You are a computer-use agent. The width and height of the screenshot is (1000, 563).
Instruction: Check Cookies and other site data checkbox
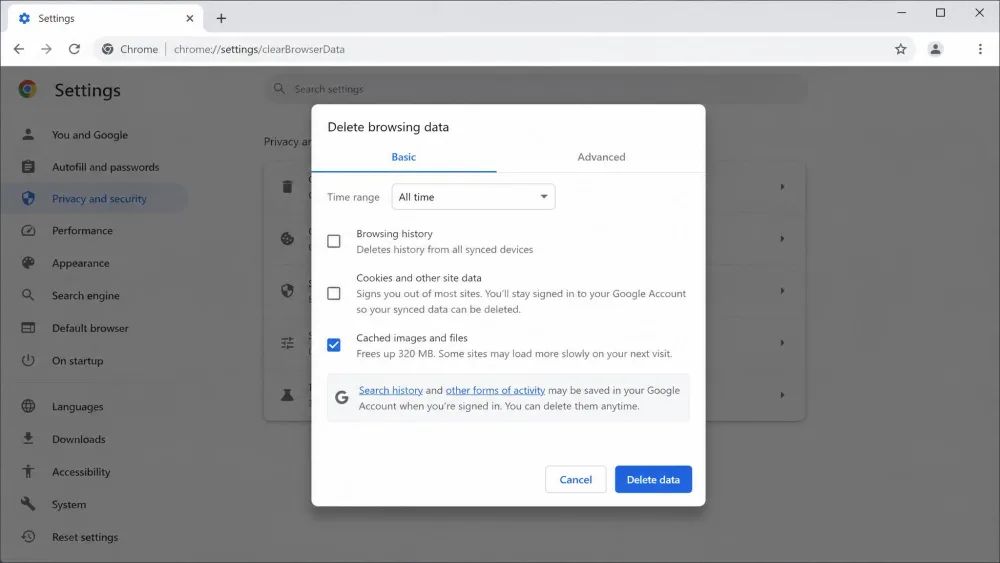tap(334, 293)
